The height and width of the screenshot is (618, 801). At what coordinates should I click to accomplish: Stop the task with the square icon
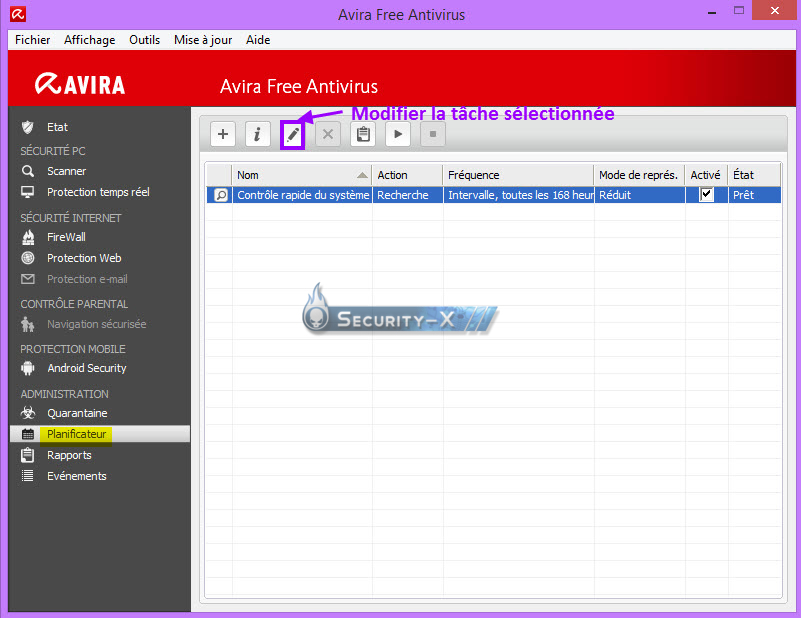coord(433,134)
